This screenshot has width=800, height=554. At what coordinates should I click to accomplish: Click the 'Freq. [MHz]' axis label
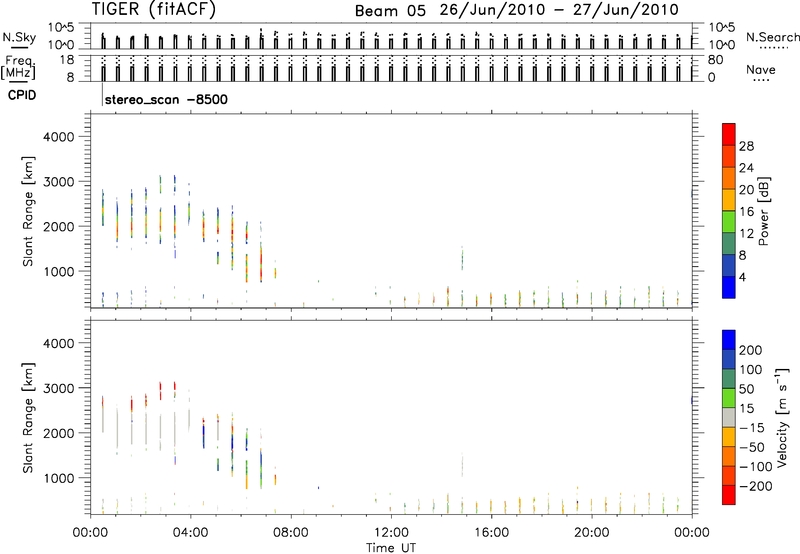[x=18, y=67]
